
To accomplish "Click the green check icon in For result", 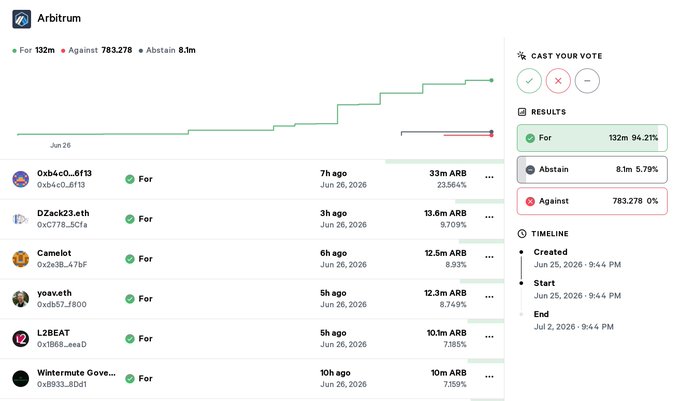I will coord(530,138).
